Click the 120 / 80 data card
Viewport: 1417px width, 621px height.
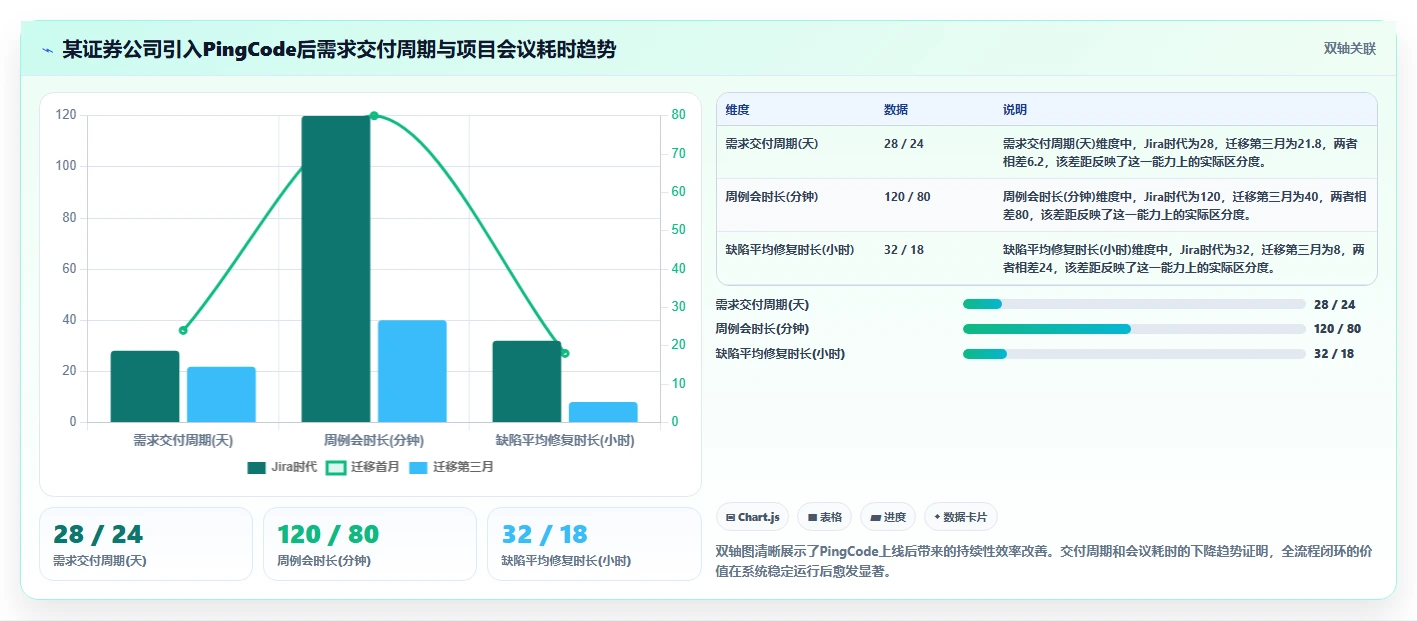click(x=370, y=544)
